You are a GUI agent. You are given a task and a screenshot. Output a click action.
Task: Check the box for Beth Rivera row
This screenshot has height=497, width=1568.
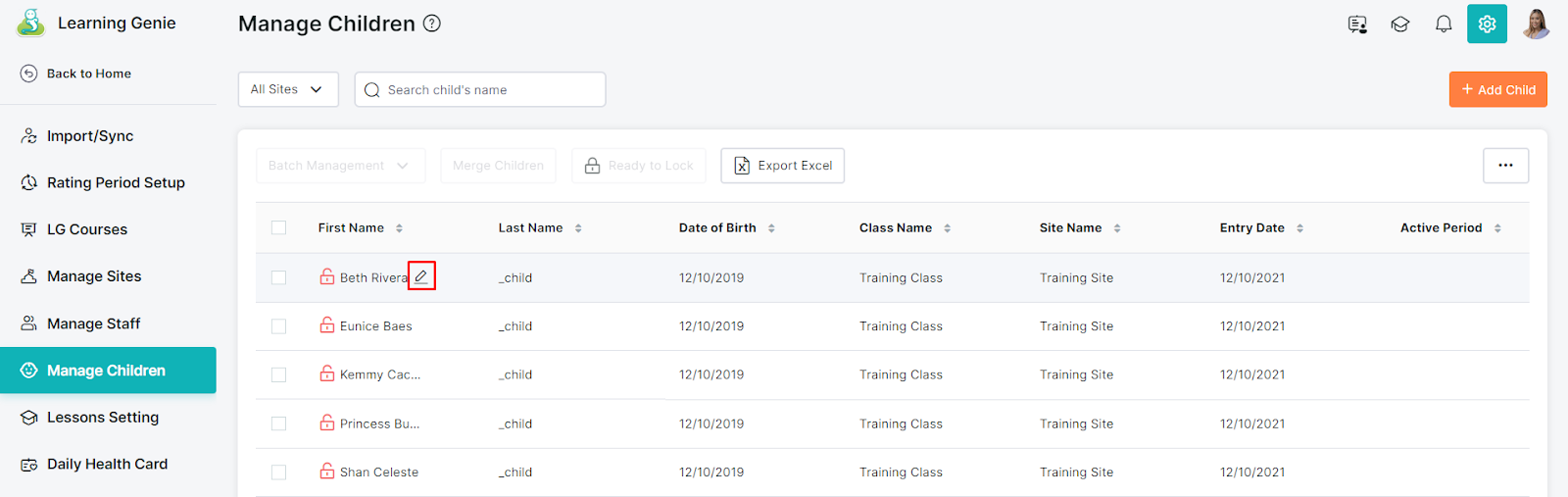pos(279,277)
